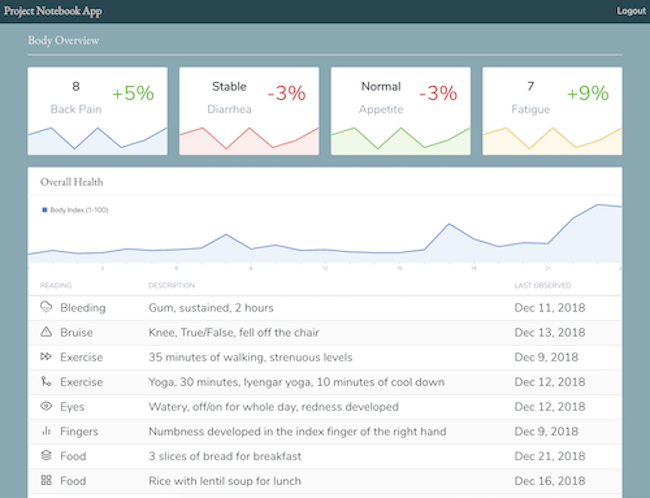Screen dimensions: 650x498
Task: Select the Dec 21, 2018 date cell
Action: click(549, 456)
